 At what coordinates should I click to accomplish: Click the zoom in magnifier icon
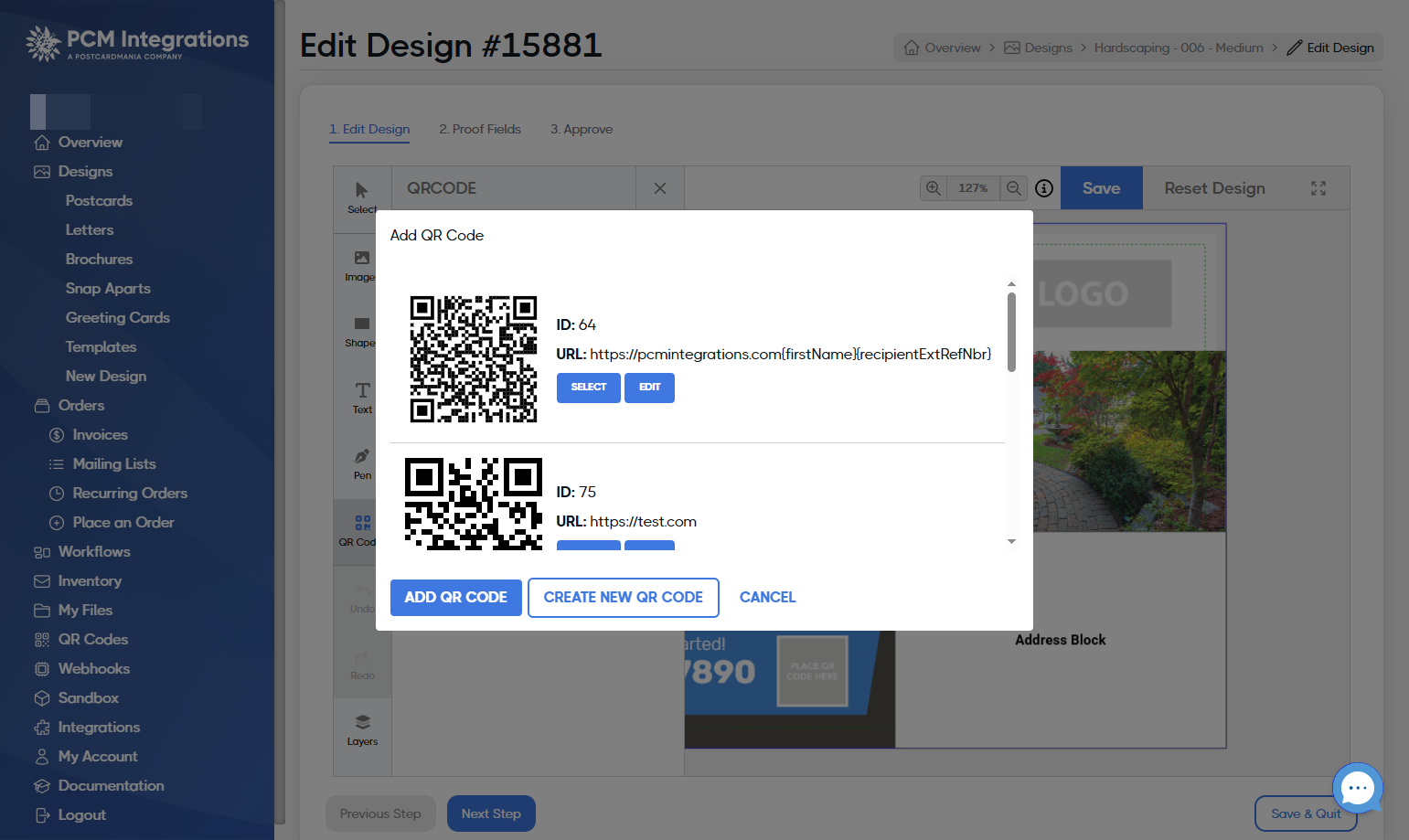(933, 188)
